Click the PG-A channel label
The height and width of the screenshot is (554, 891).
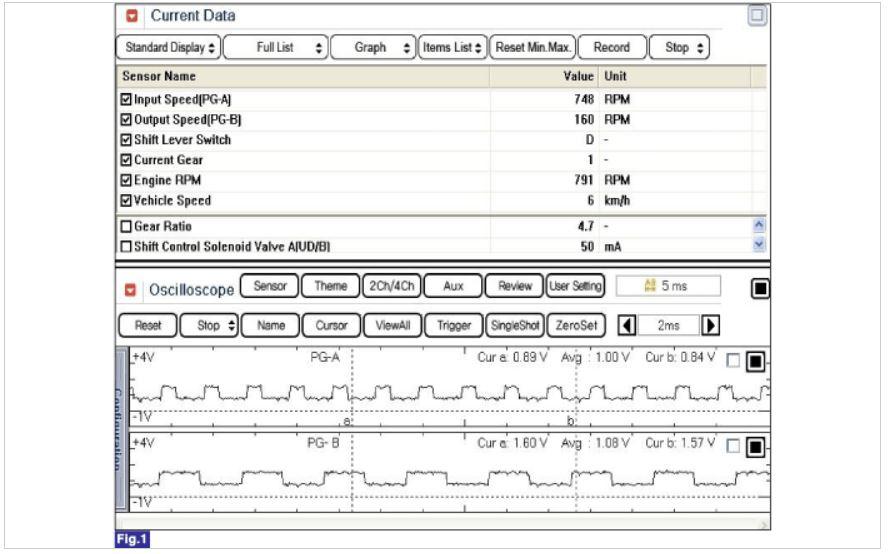(324, 357)
